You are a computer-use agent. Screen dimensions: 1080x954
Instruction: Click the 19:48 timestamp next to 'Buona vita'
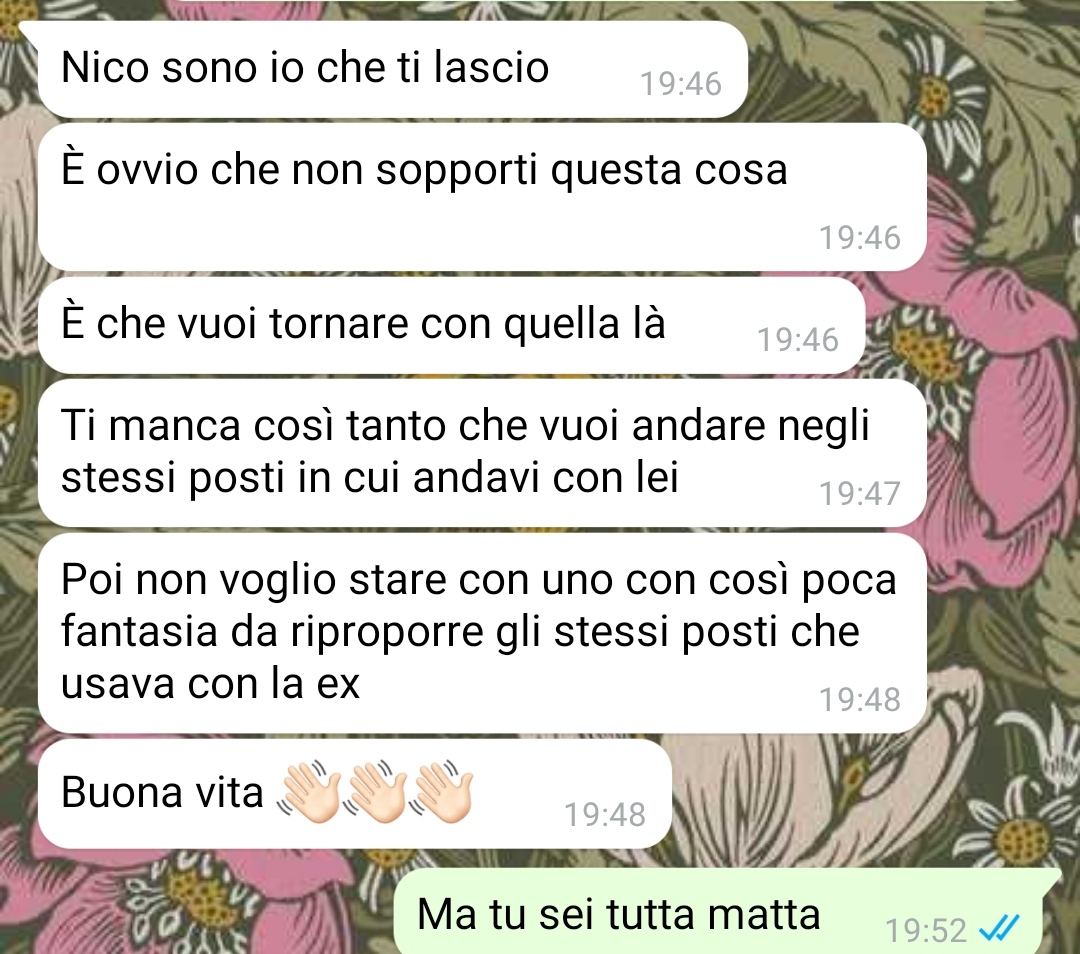tap(605, 815)
